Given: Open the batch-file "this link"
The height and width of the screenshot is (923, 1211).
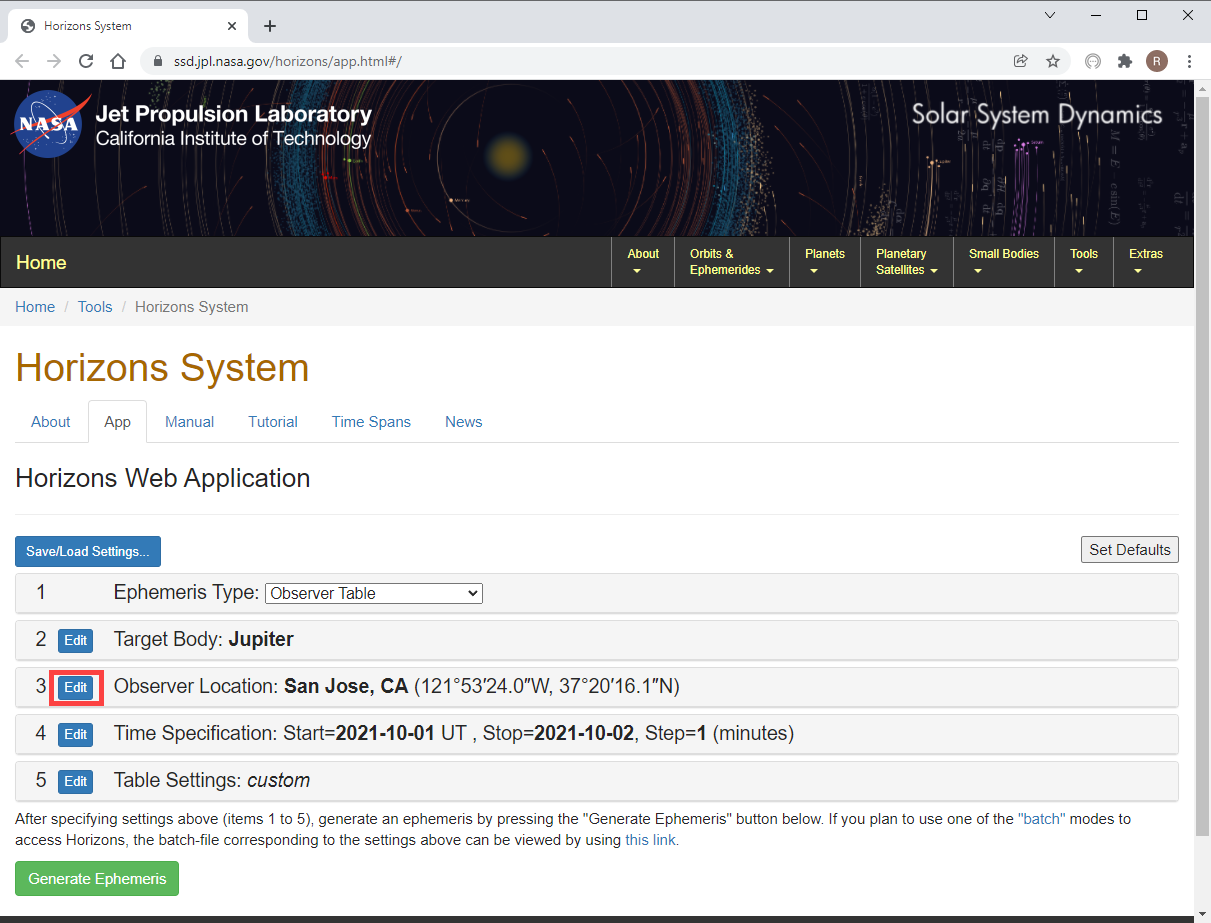Looking at the screenshot, I should 652,840.
